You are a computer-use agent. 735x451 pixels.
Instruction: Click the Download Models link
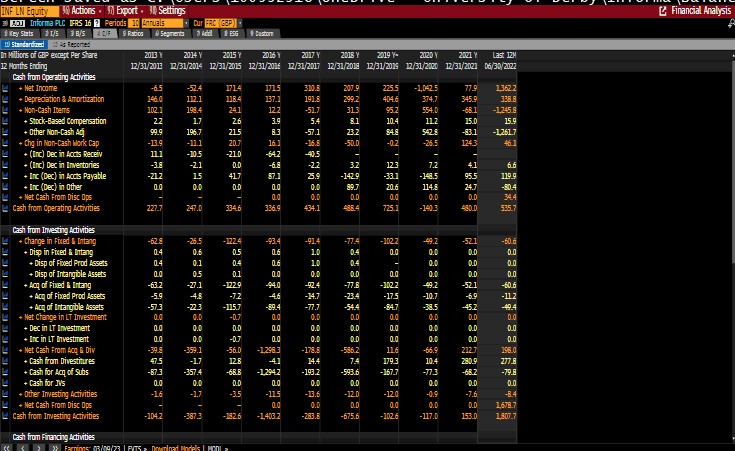coord(176,448)
